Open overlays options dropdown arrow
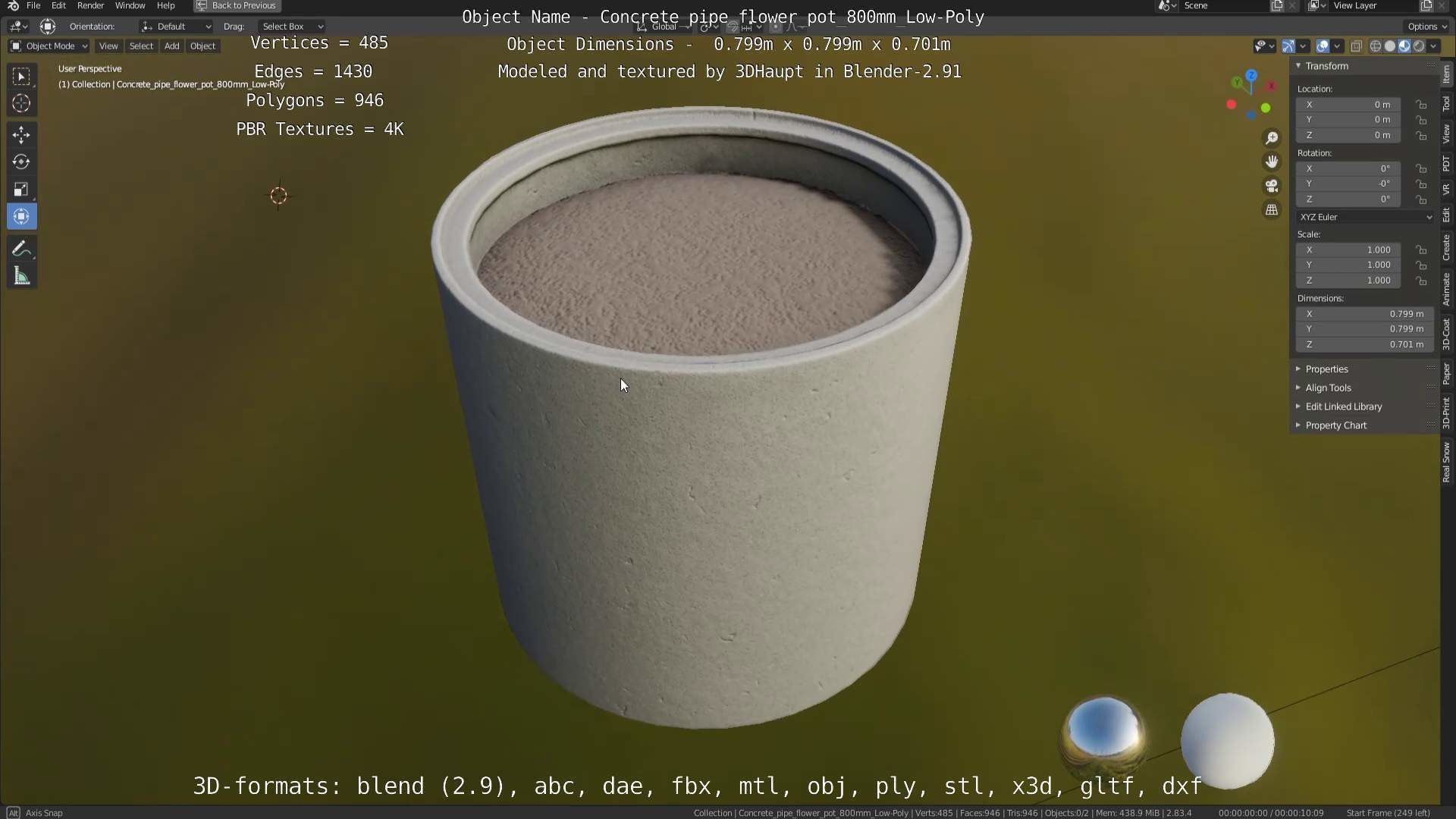 point(1337,46)
